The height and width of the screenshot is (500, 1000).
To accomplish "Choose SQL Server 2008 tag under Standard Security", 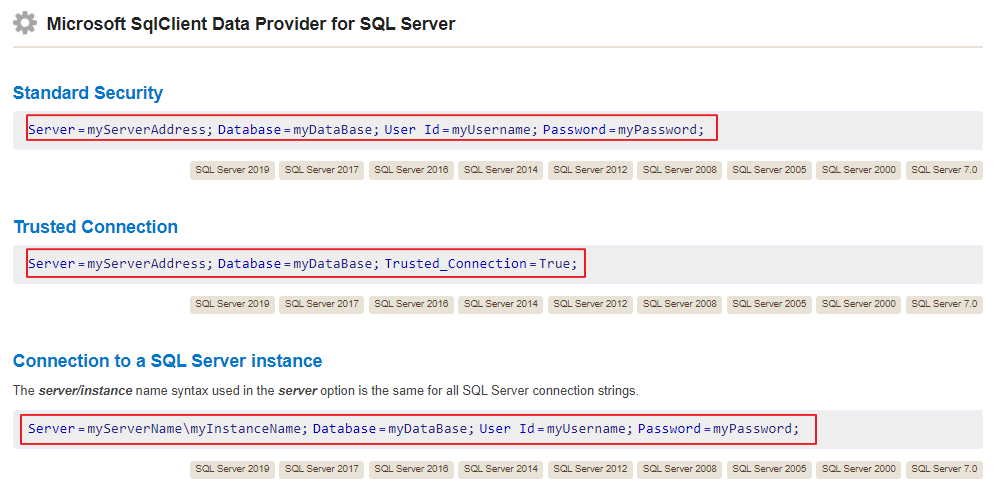I will [680, 170].
